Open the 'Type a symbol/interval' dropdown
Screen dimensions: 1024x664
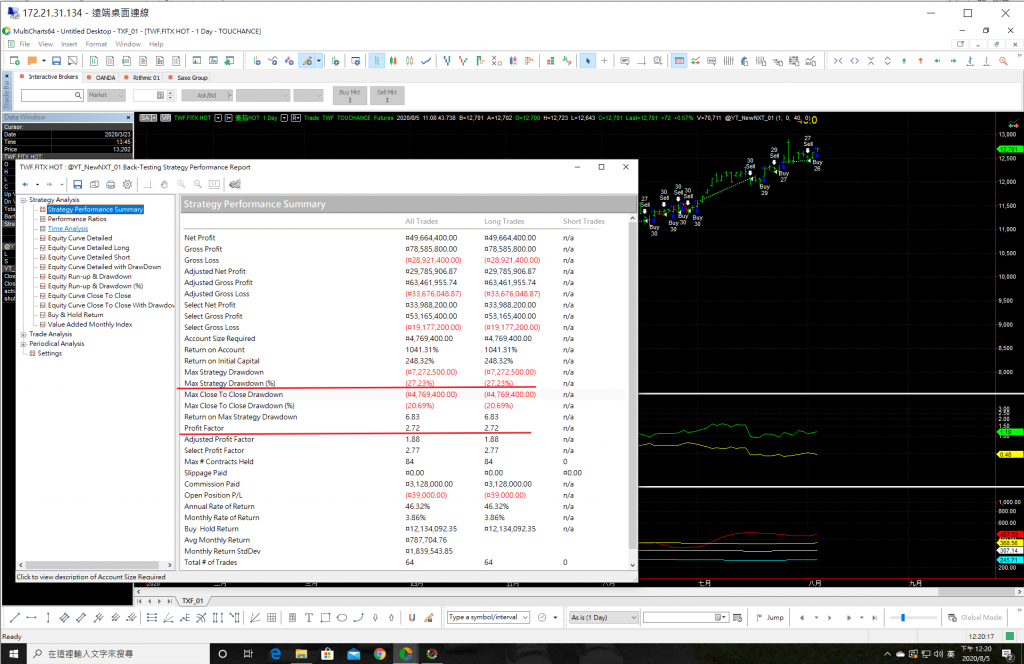pos(526,617)
